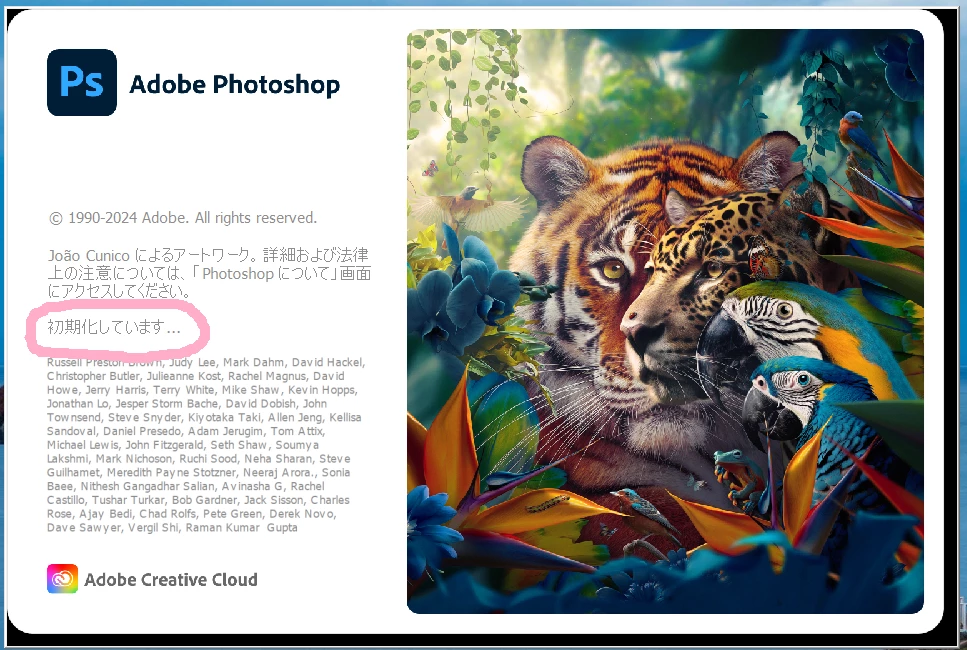
Task: Click the flying bird with spread wings
Action: [x=469, y=207]
